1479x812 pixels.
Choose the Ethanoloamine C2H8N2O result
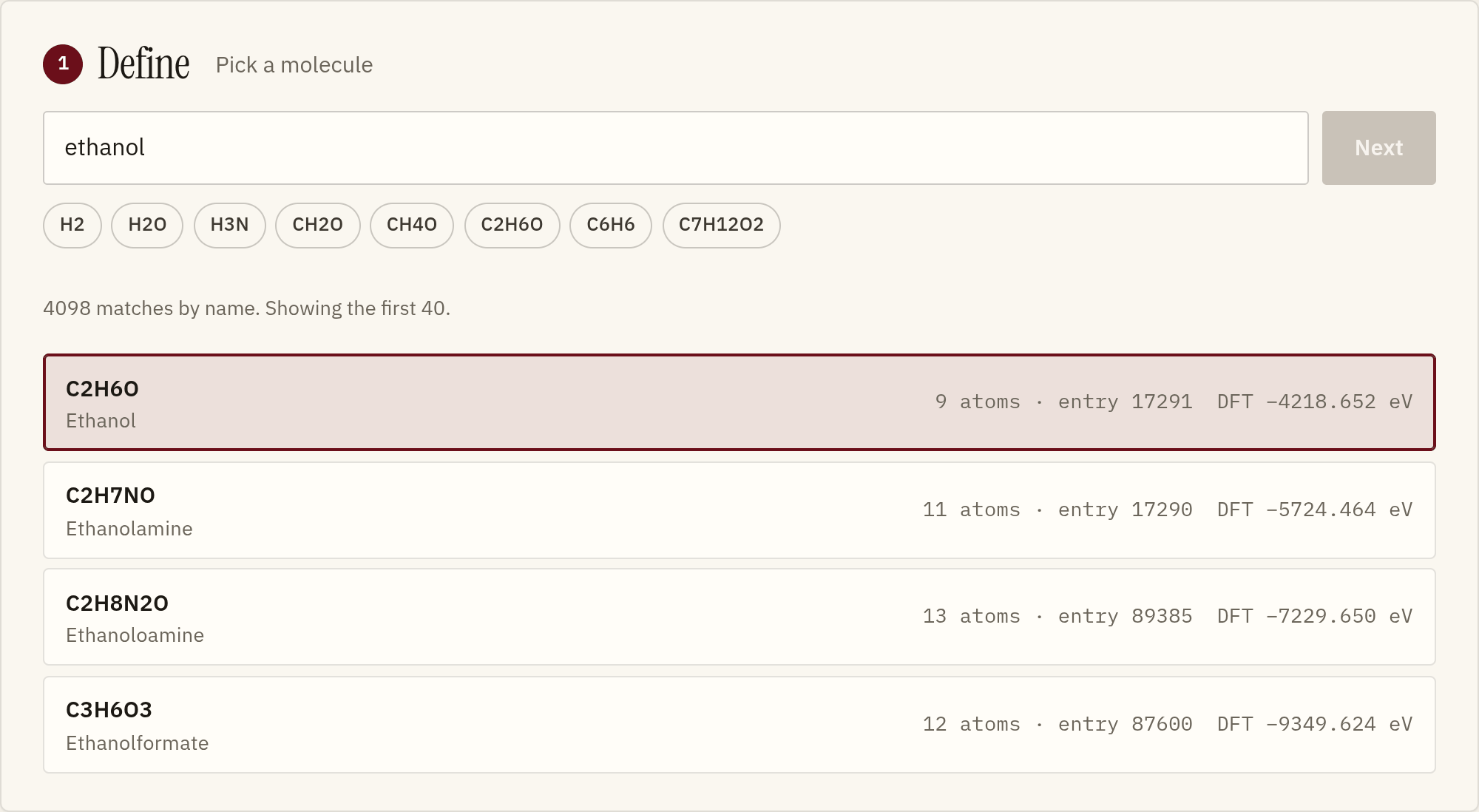[x=739, y=617]
